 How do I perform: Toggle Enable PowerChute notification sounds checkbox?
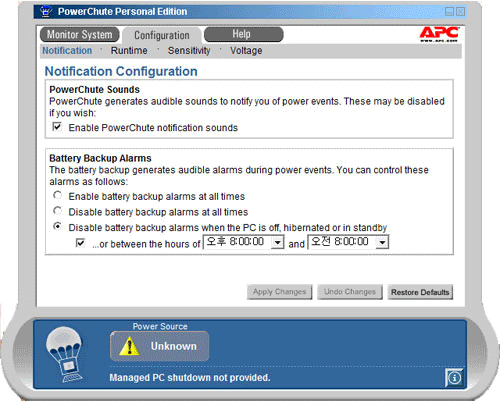tap(57, 127)
